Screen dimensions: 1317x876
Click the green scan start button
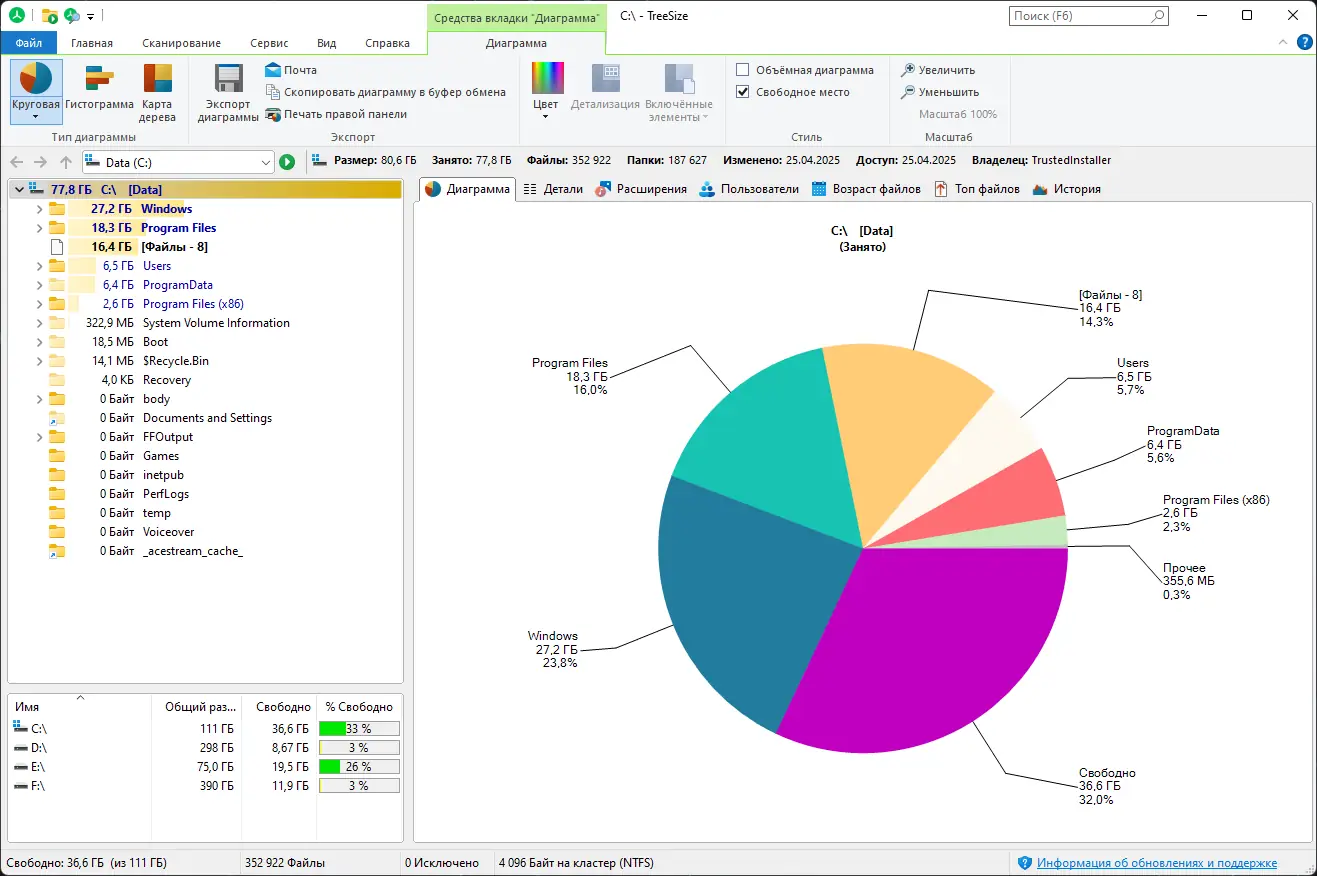click(x=287, y=162)
